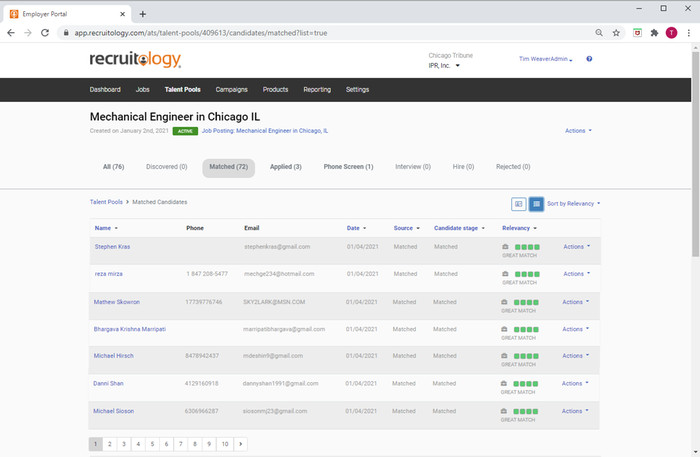Click the browser forward arrow

[x=28, y=33]
